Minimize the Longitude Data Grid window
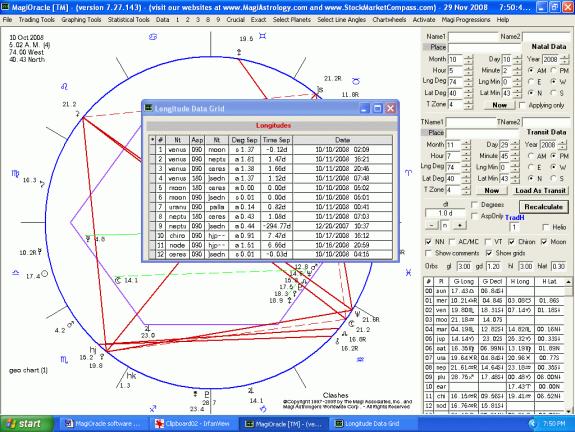 364,109
